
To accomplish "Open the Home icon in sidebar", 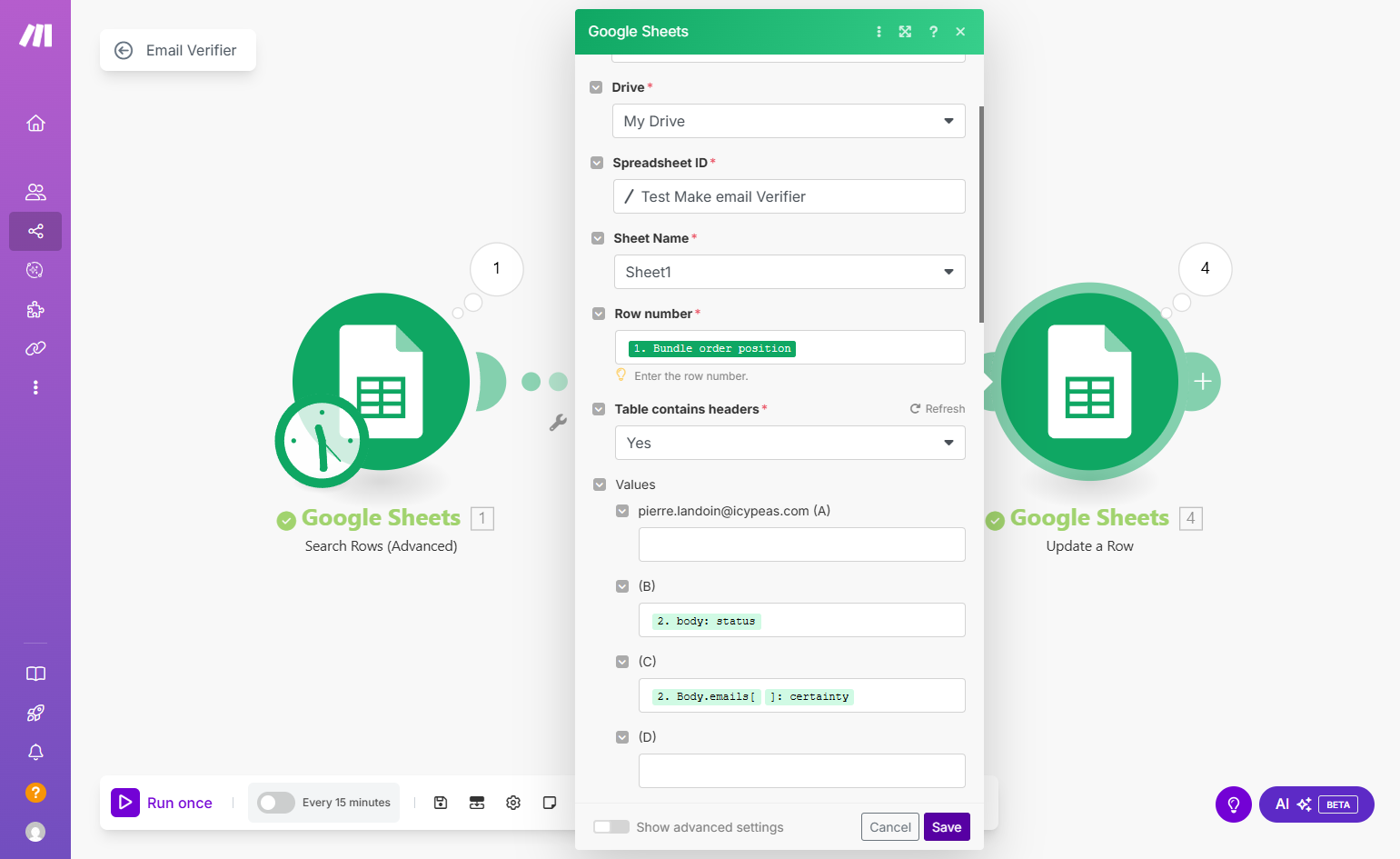I will pos(35,123).
